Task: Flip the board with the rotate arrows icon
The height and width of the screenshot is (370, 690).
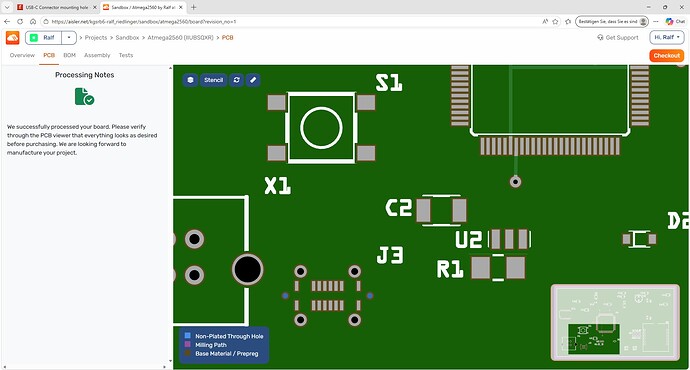Action: pos(236,80)
